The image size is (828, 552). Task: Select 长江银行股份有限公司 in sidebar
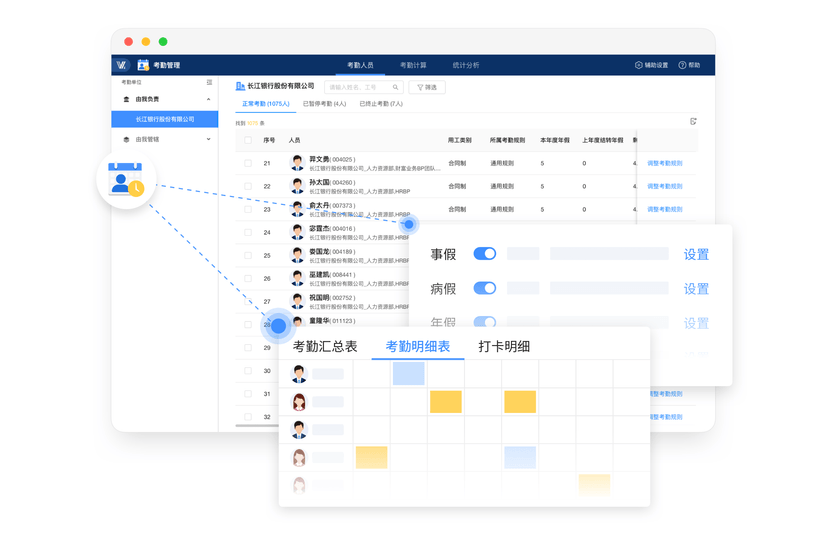tap(165, 119)
